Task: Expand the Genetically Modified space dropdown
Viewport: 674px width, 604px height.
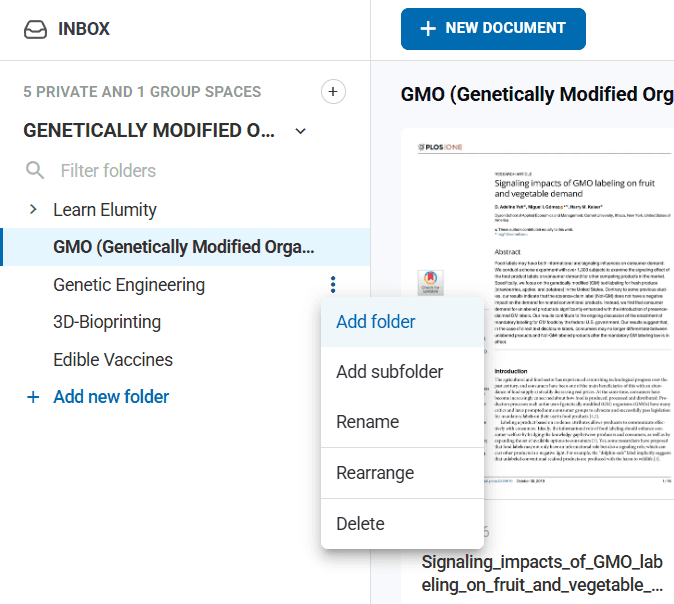Action: tap(301, 131)
